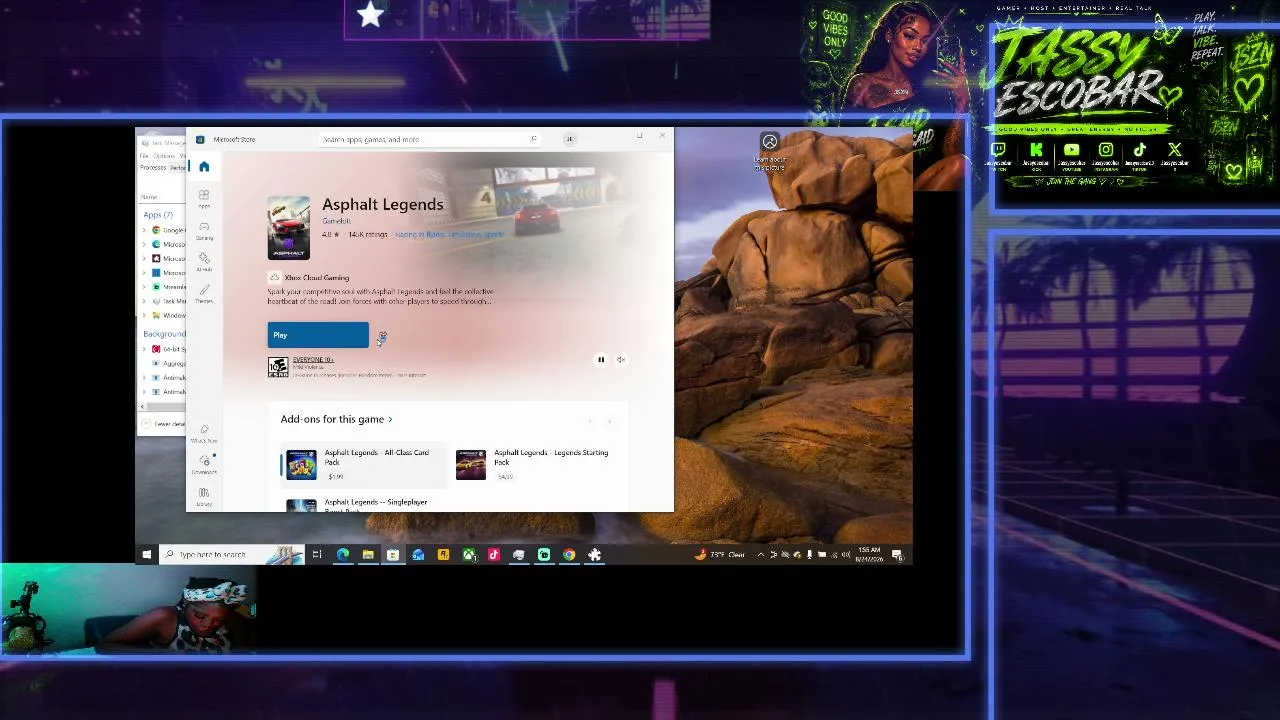Open the Add-ons for this game section
This screenshot has height=720, width=1280.
[x=337, y=419]
